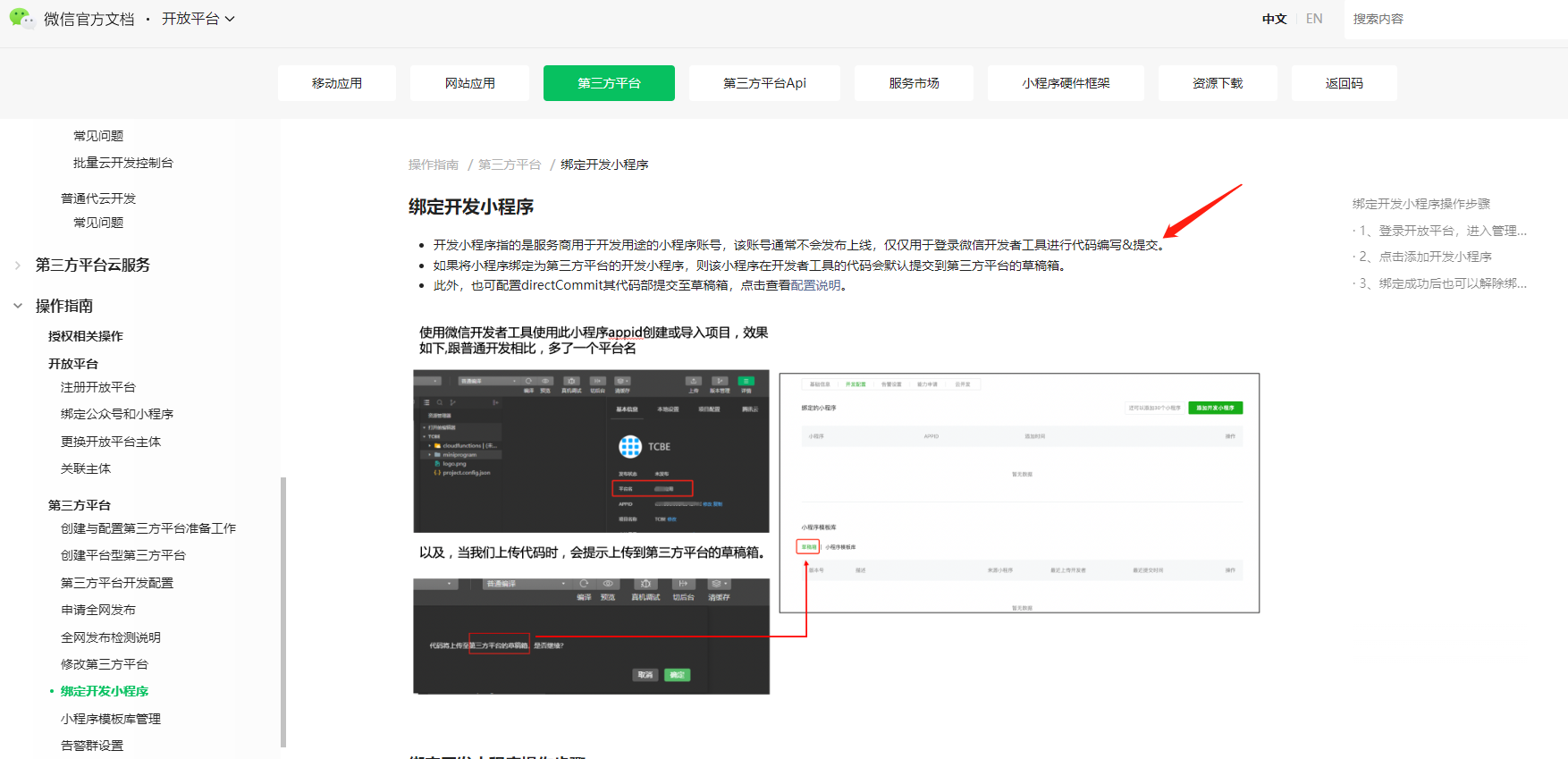Focus the 搜索内容 search field
Viewport: 1568px width, 759px height.
[1455, 19]
